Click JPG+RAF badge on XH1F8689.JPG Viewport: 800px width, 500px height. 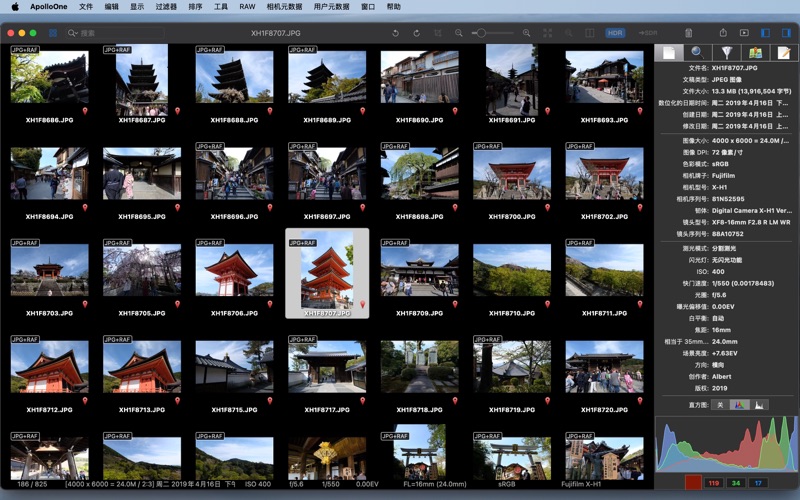(x=303, y=49)
